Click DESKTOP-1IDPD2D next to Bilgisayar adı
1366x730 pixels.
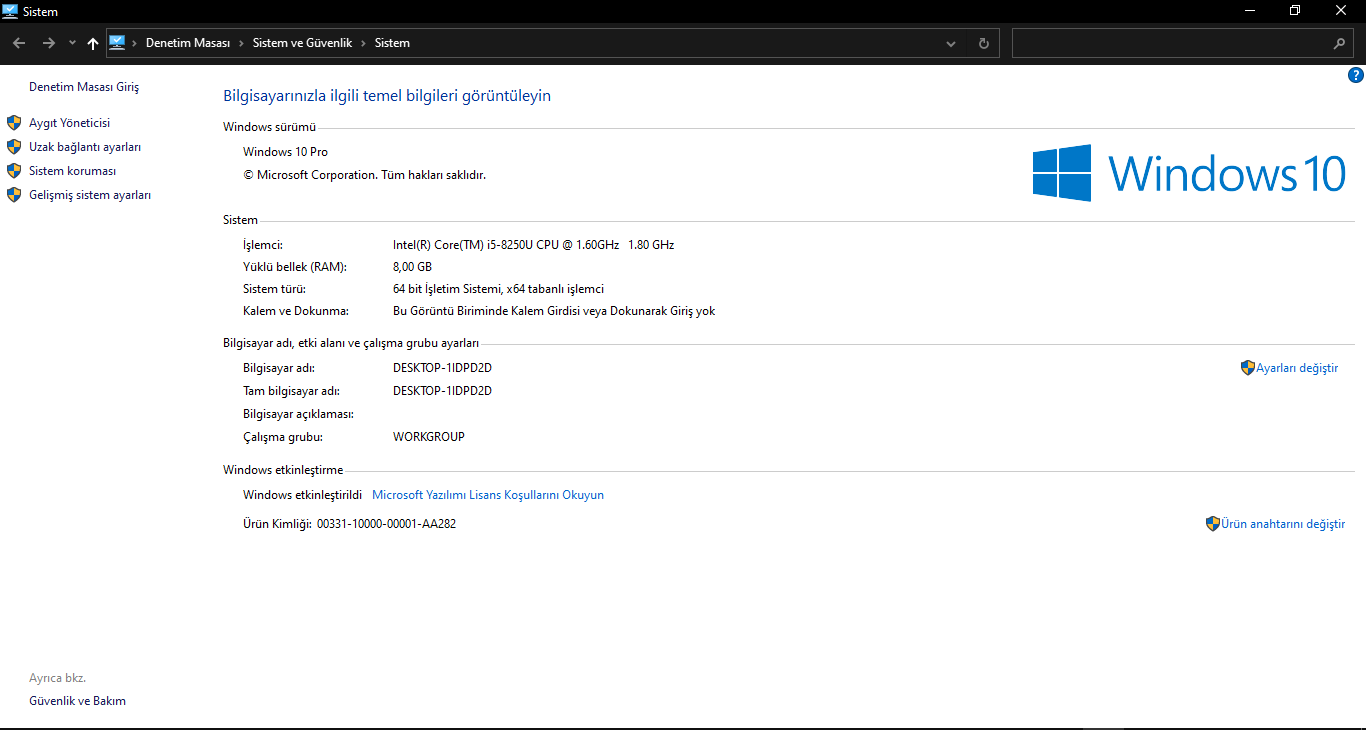pos(442,368)
